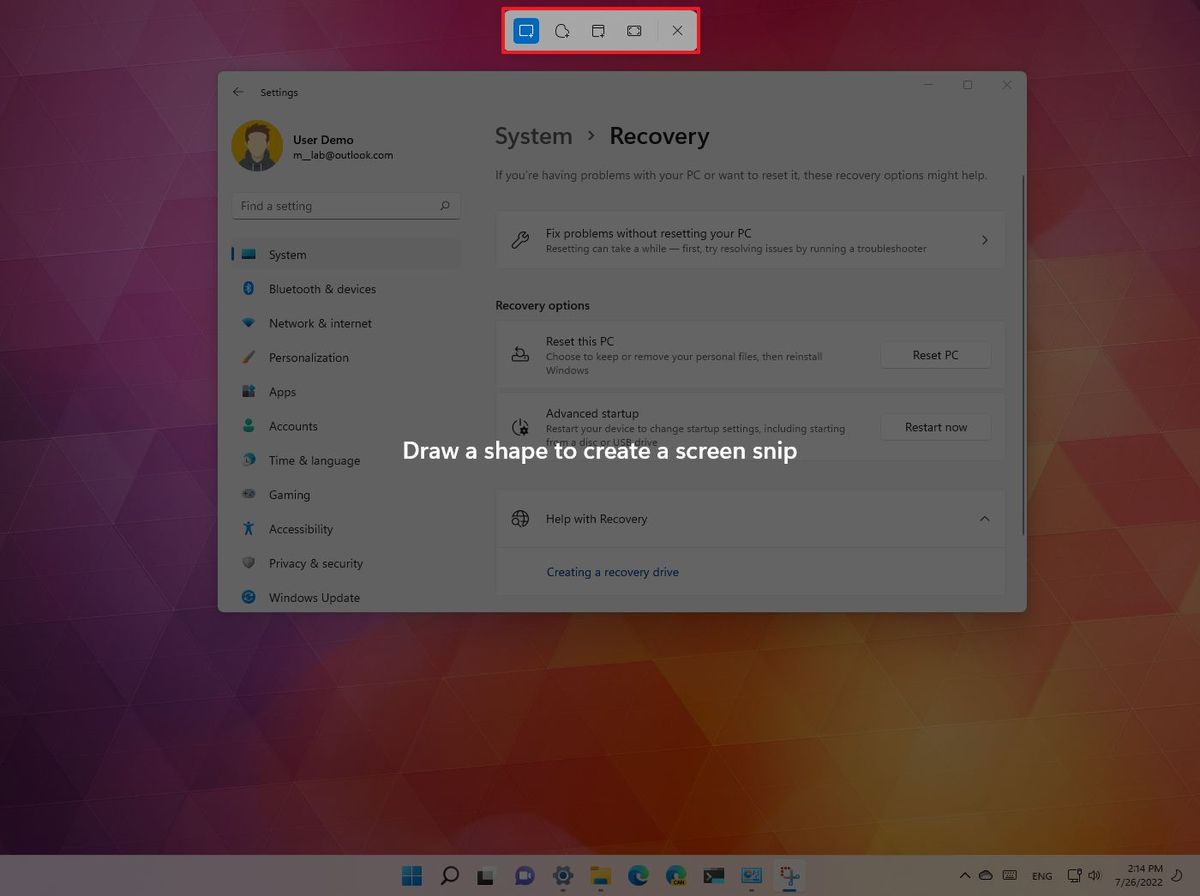Open Google Chrome from the taskbar
Screen dimensions: 1200x896
676,876
